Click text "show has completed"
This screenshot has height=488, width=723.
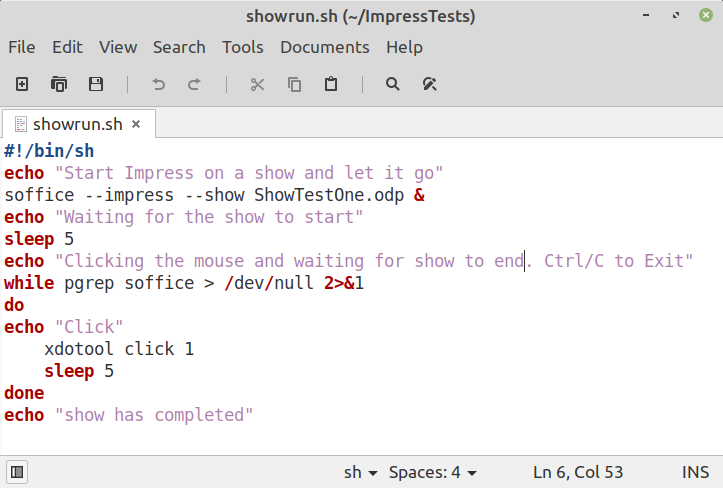point(154,415)
